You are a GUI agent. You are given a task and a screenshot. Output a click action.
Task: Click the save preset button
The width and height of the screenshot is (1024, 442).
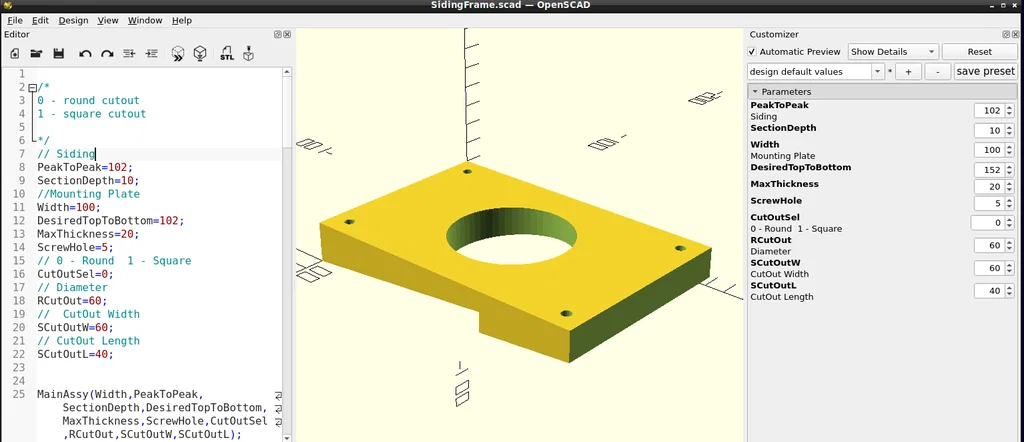coord(985,71)
